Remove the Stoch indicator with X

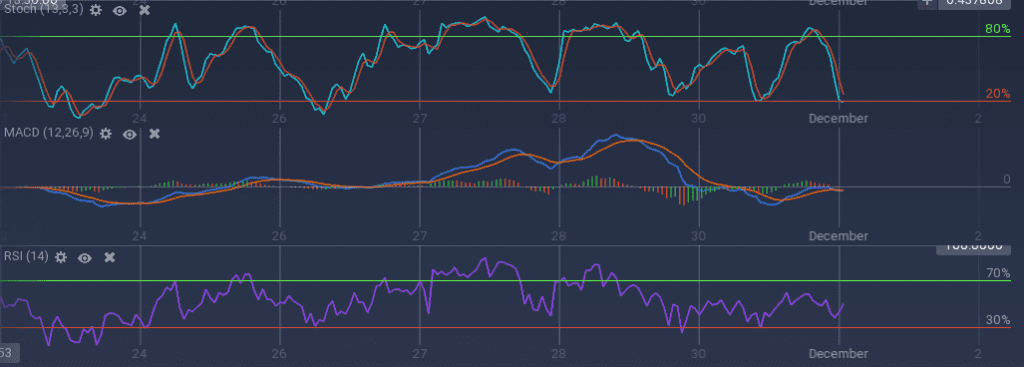click(x=145, y=10)
